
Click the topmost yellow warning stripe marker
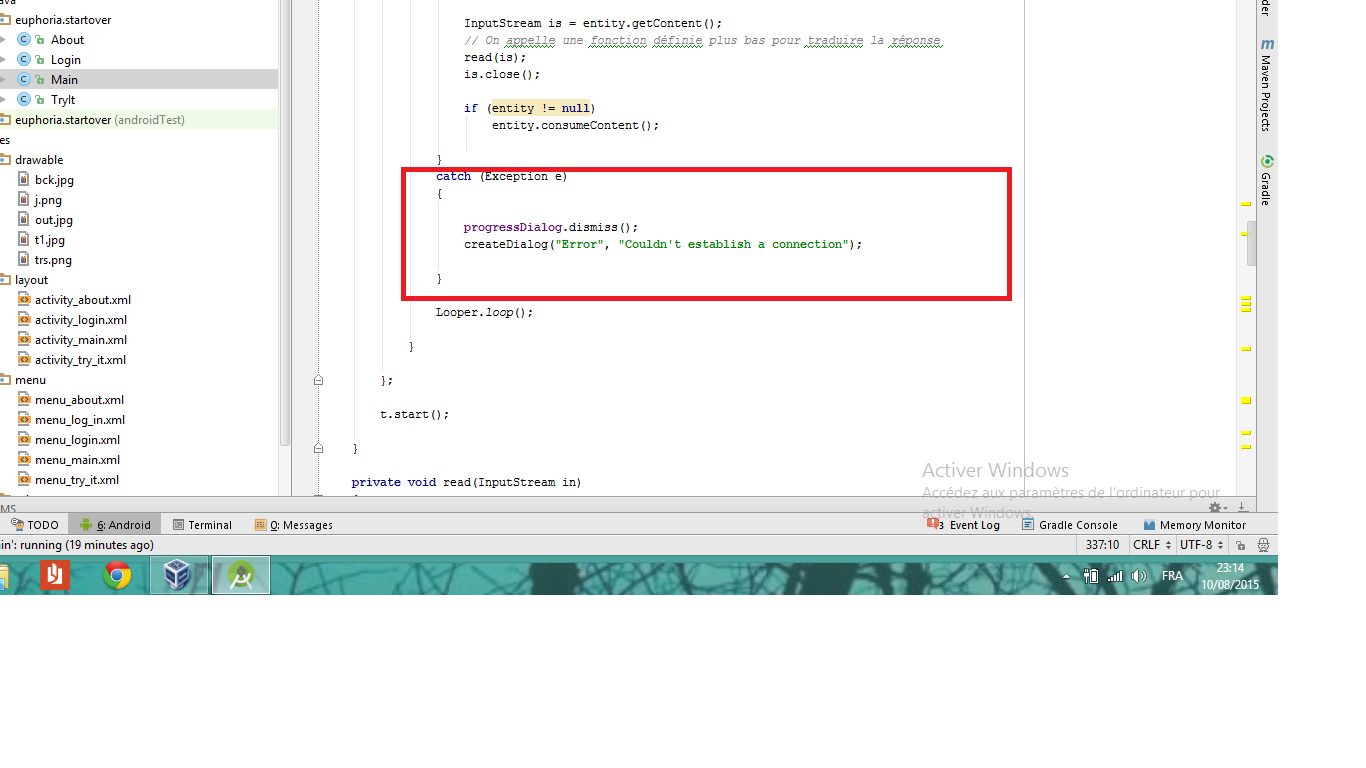click(x=1246, y=203)
